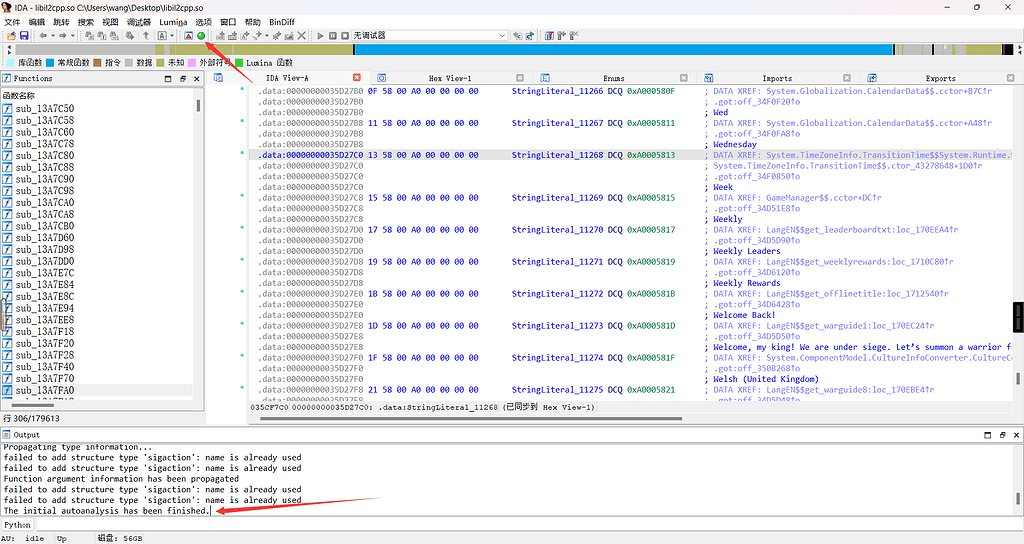Expand dropdown beside the boxed A icon
The width and height of the screenshot is (1024, 544).
[172, 35]
